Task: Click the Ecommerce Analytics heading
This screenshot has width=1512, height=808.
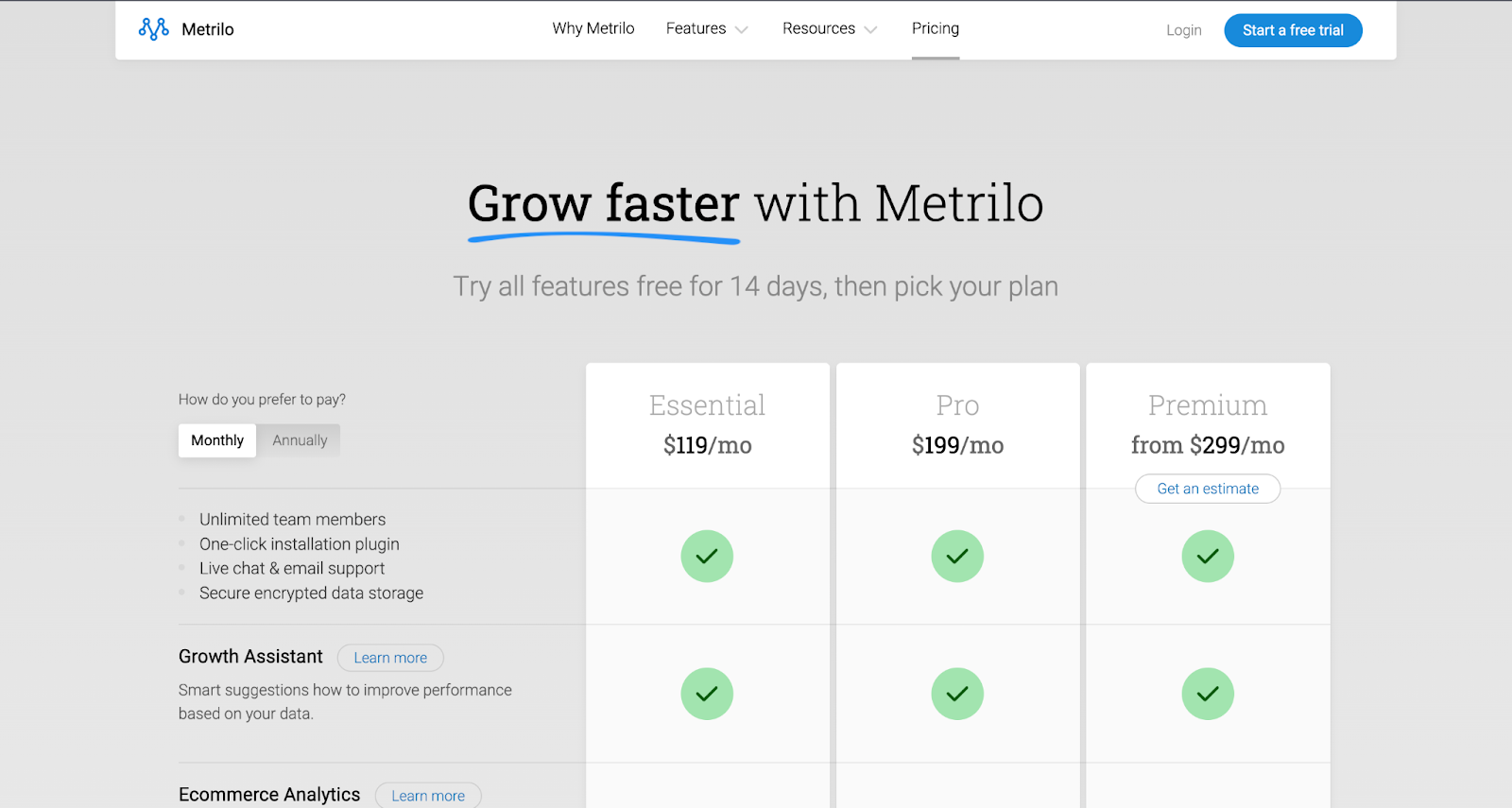Action: [x=269, y=795]
